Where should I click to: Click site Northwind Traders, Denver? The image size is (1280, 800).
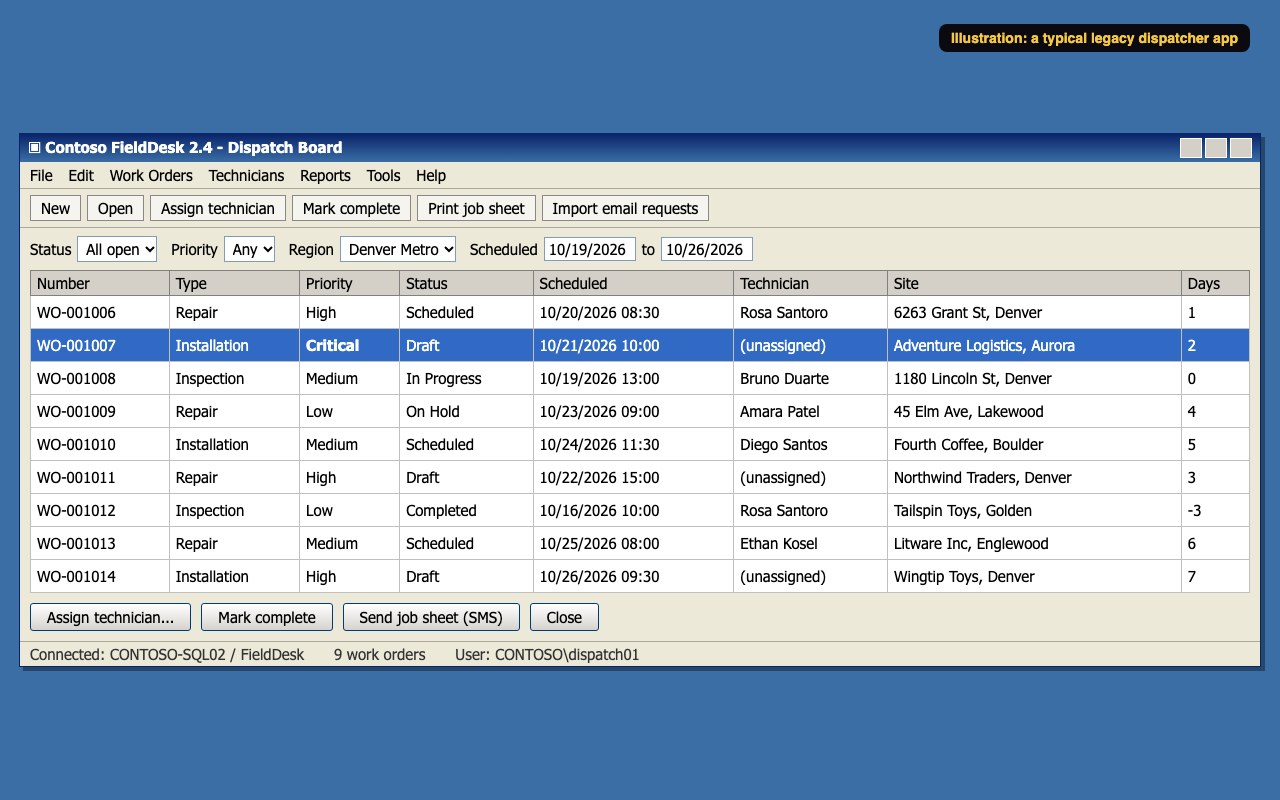pyautogui.click(x=1034, y=477)
